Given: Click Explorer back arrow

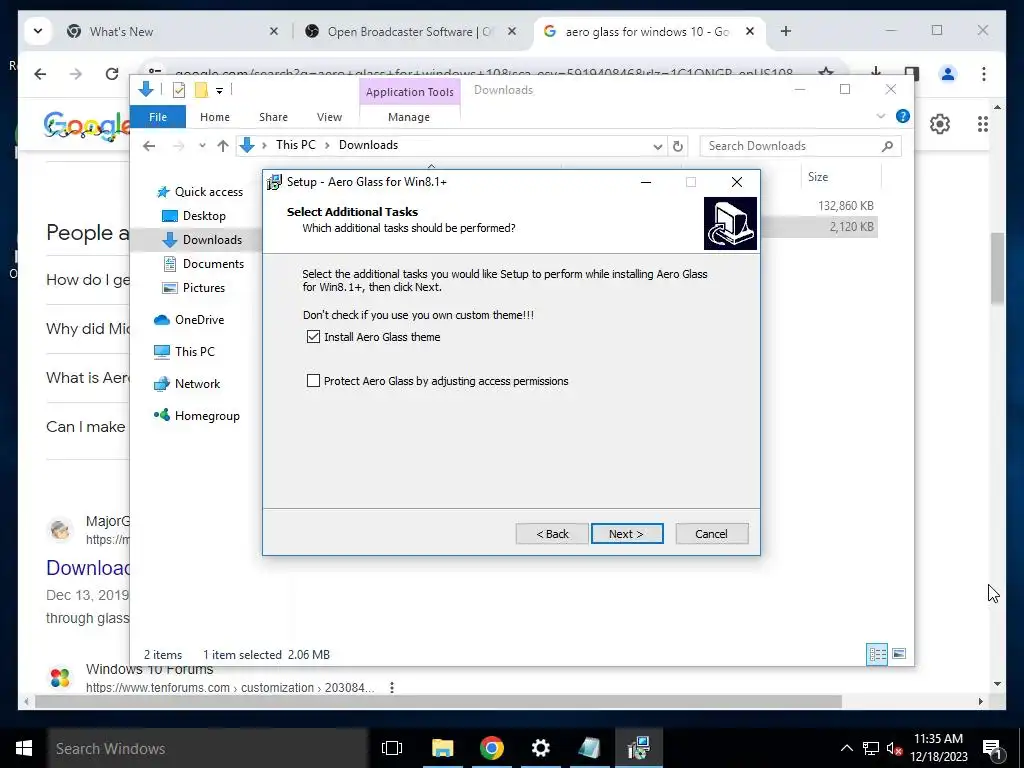Looking at the screenshot, I should click(x=149, y=146).
